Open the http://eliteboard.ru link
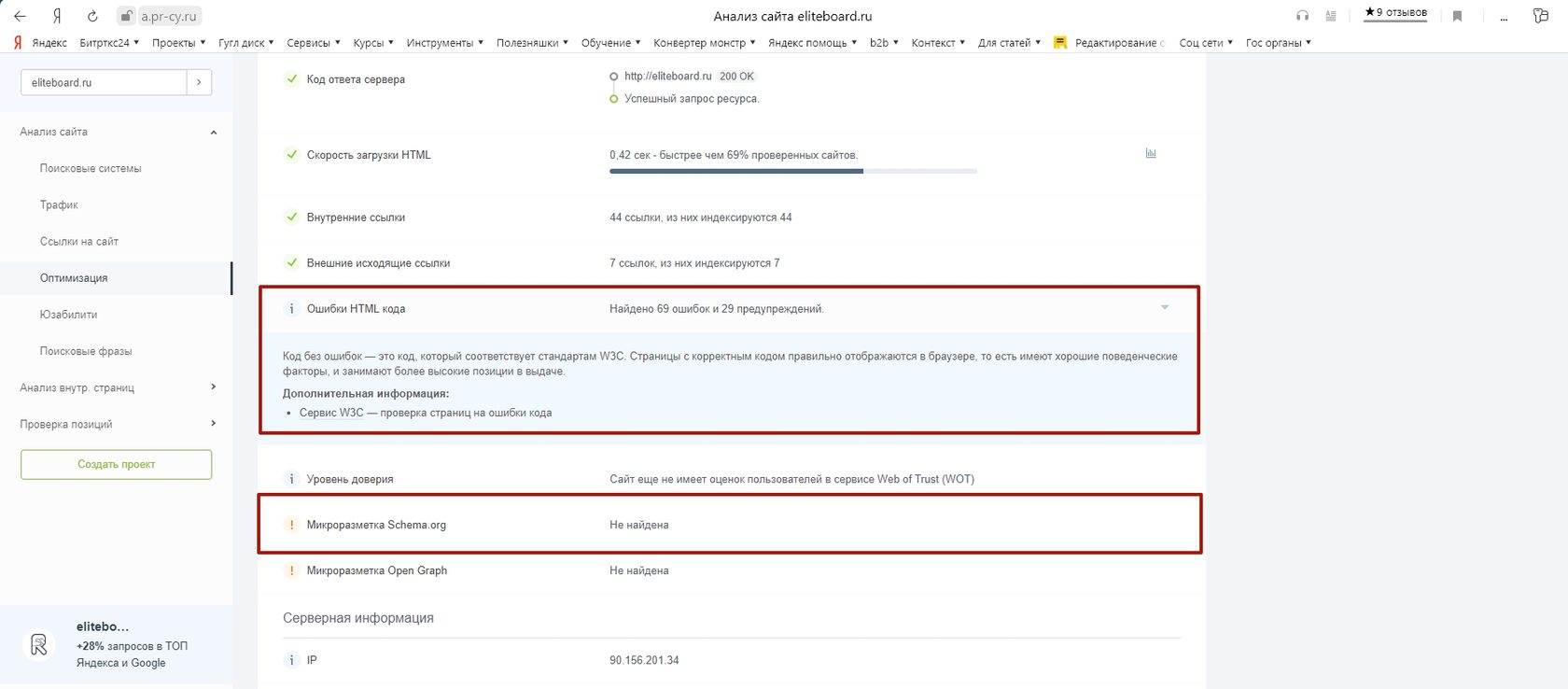The image size is (1568, 689). point(668,77)
